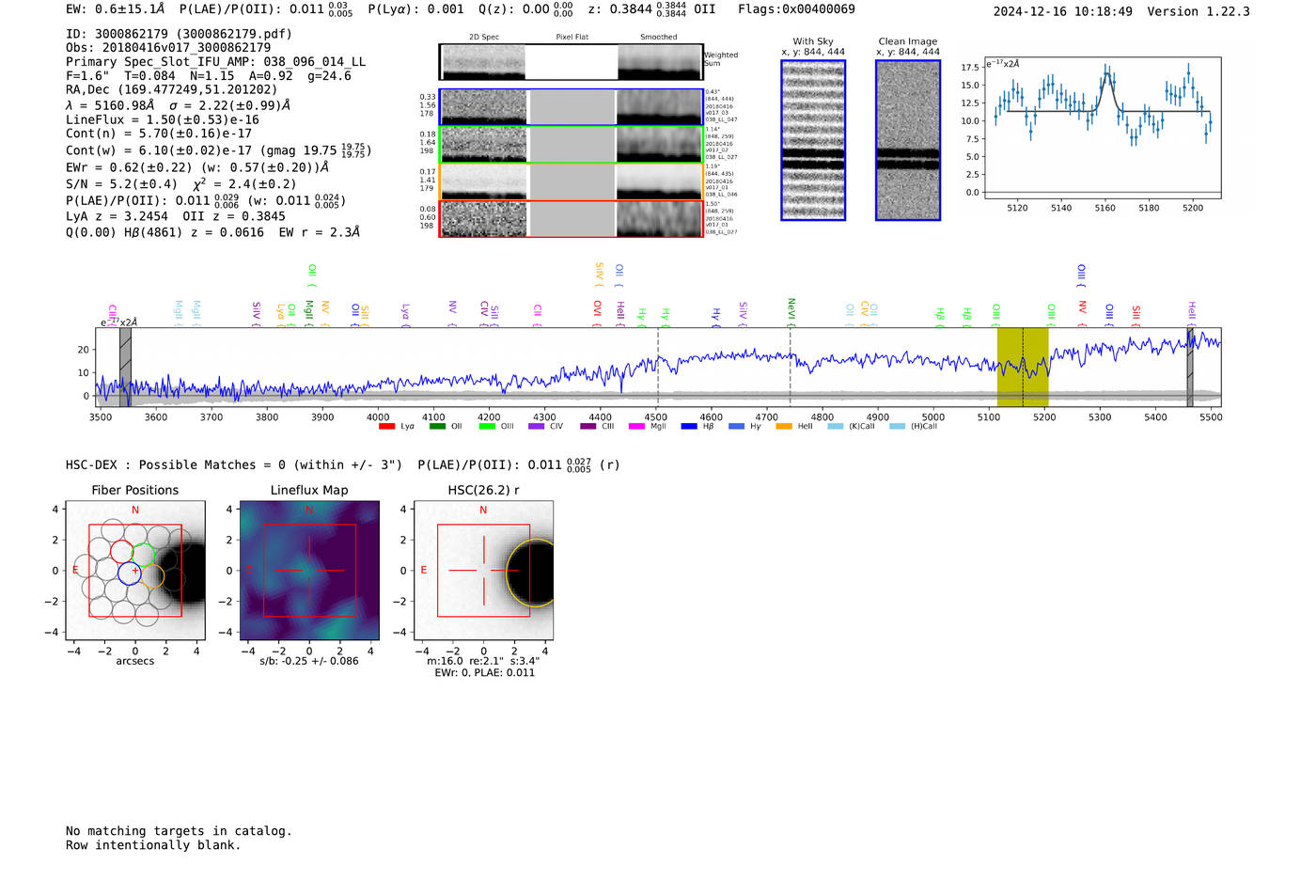
Task: Click the yellow aperture ellipse in HSC image
Action: (530, 573)
